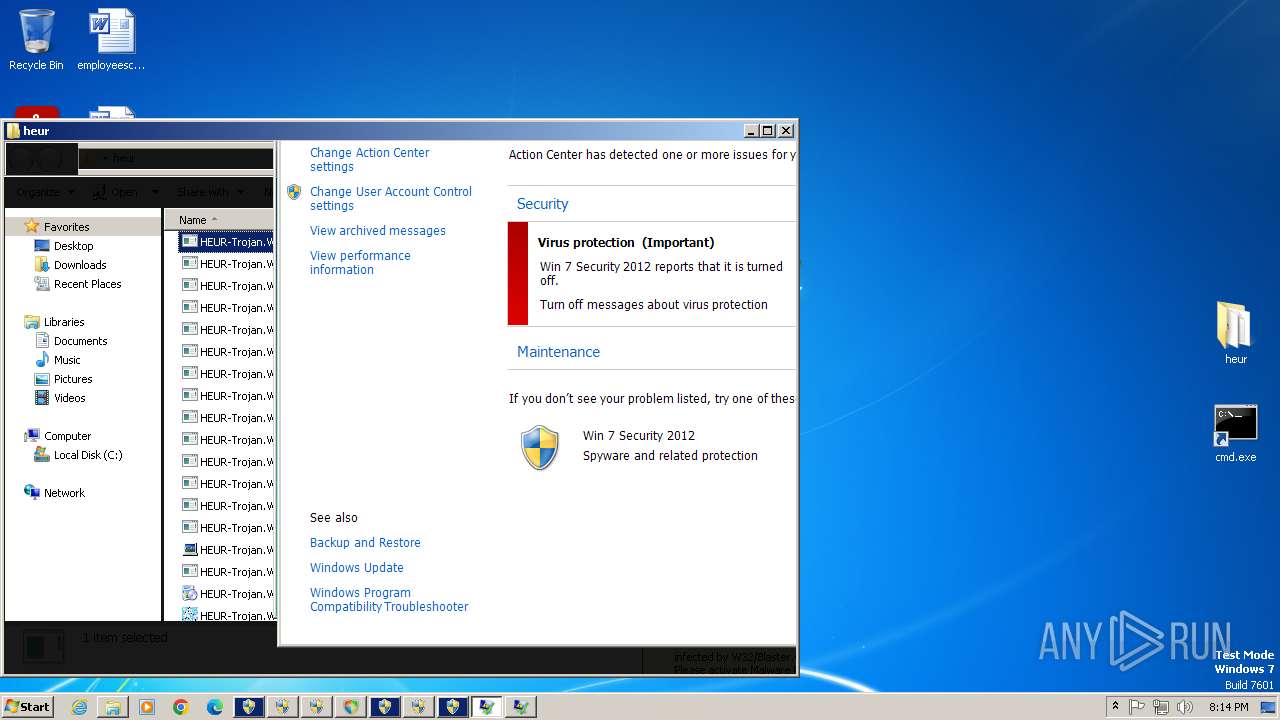Open the employeesc... Word document icon

(111, 40)
